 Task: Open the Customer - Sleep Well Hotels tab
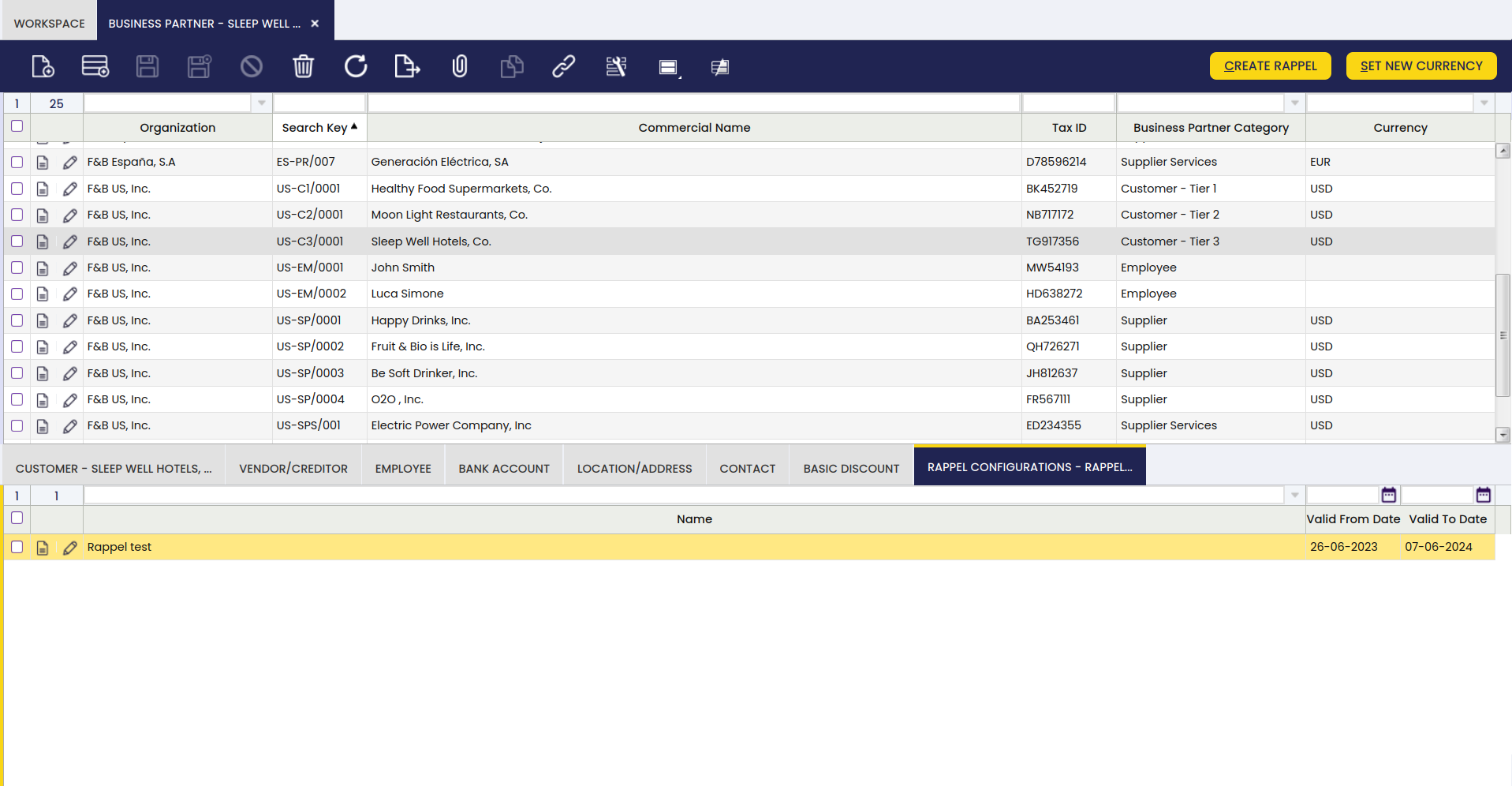coord(114,469)
